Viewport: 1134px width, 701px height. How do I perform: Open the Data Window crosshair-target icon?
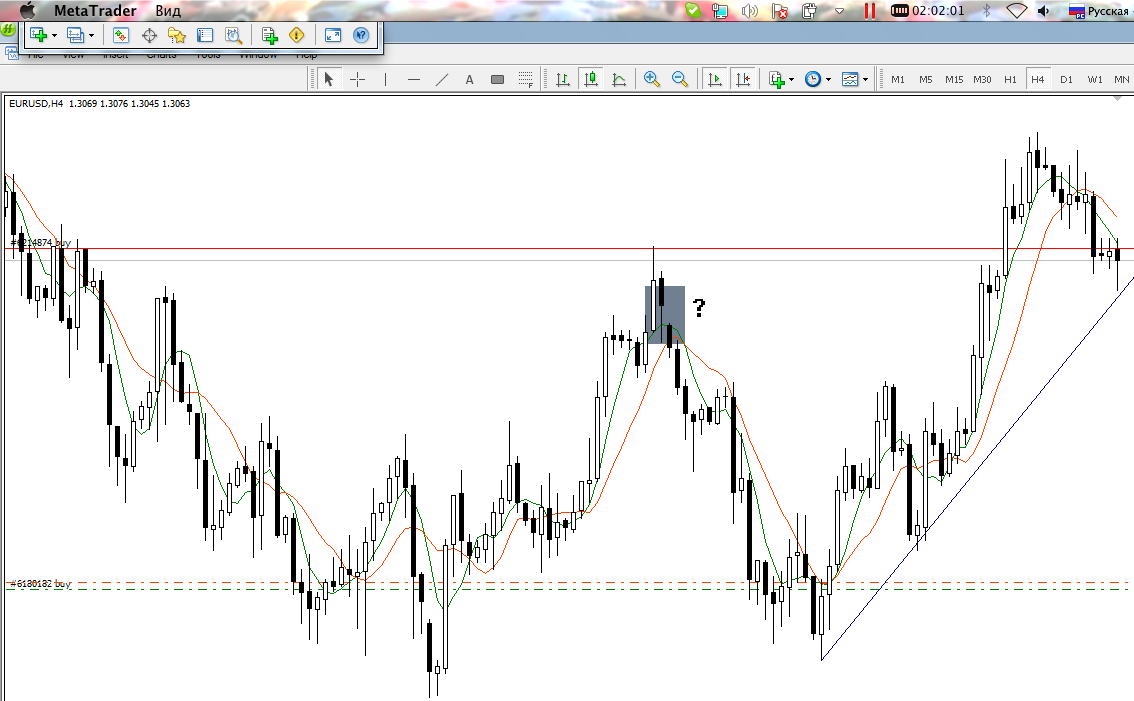click(149, 35)
